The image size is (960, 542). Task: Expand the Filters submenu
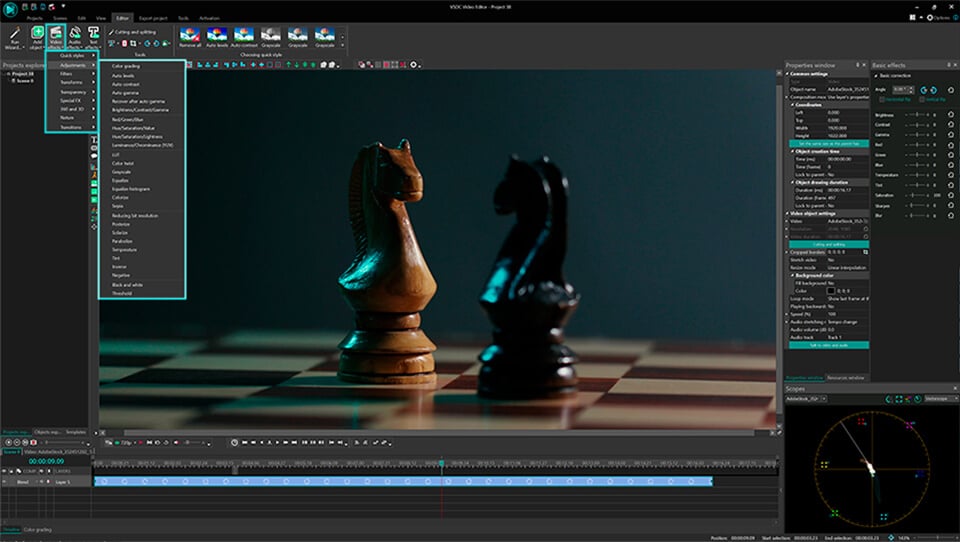pyautogui.click(x=72, y=73)
